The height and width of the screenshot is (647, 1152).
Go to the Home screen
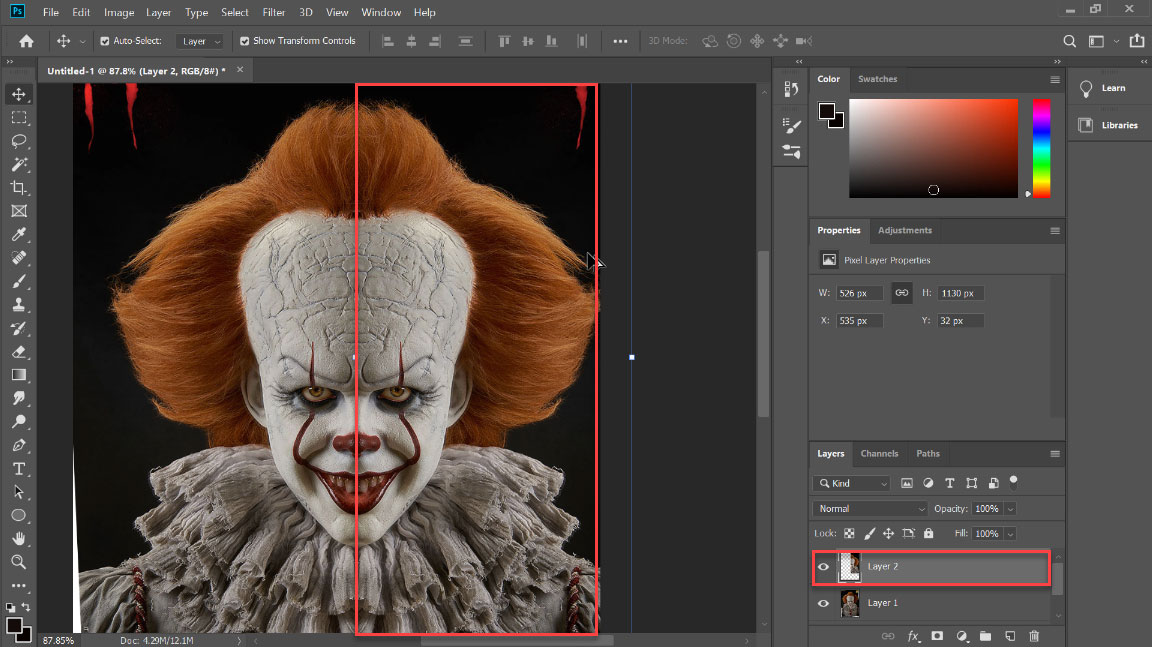click(x=26, y=41)
